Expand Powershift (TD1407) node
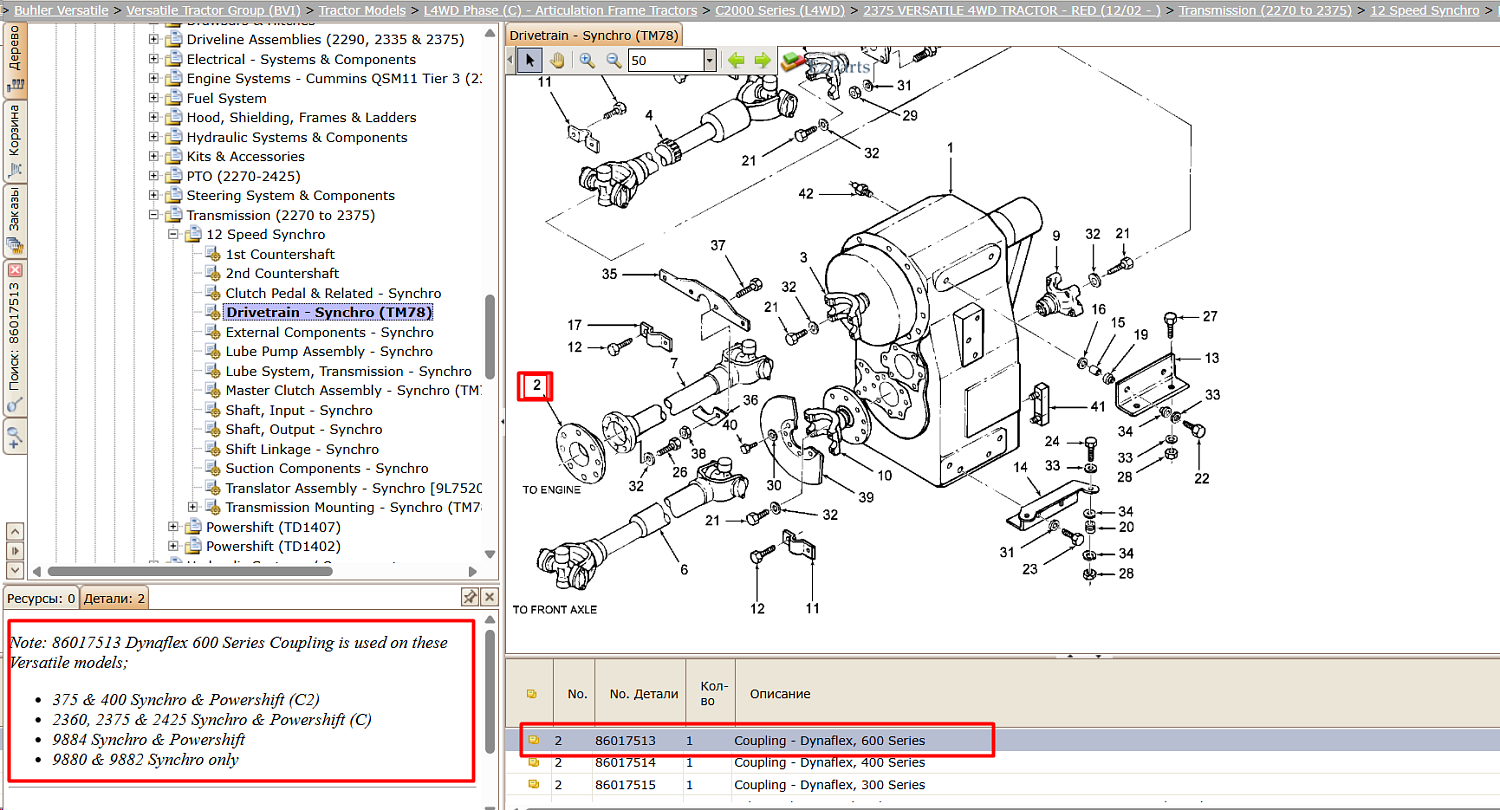The width and height of the screenshot is (1500, 810). [173, 527]
